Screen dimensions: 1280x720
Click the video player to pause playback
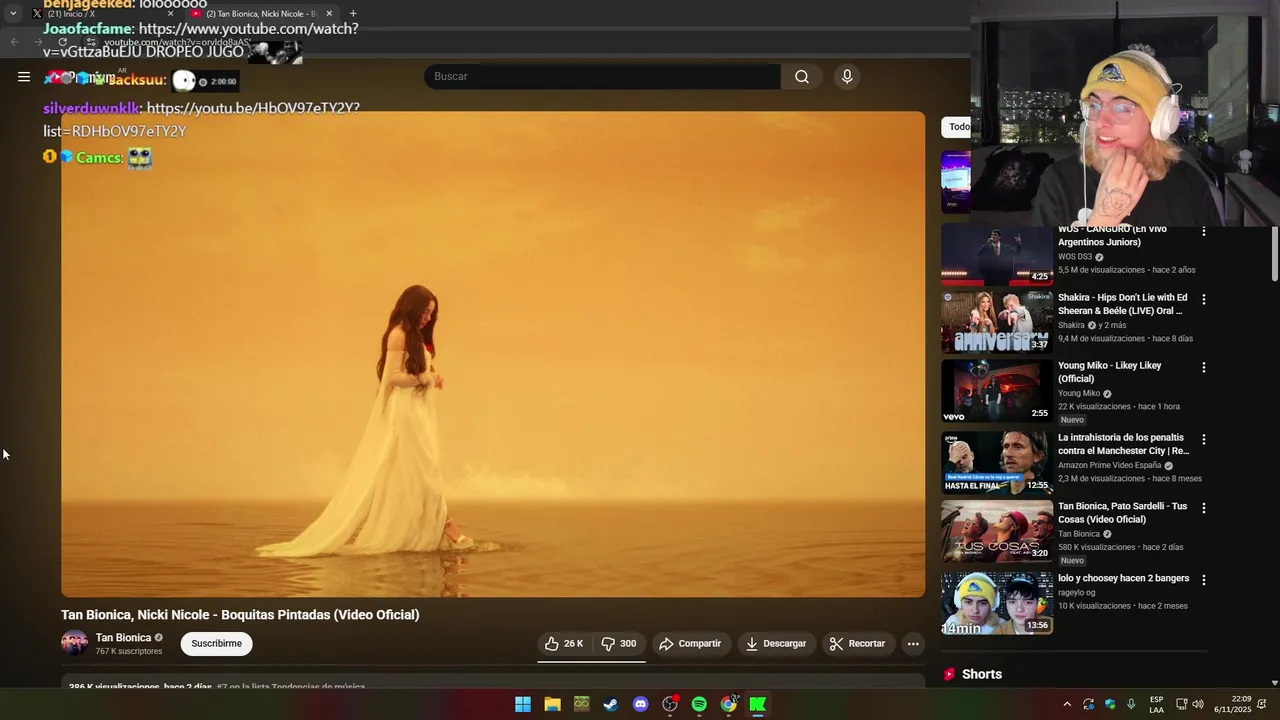(493, 354)
